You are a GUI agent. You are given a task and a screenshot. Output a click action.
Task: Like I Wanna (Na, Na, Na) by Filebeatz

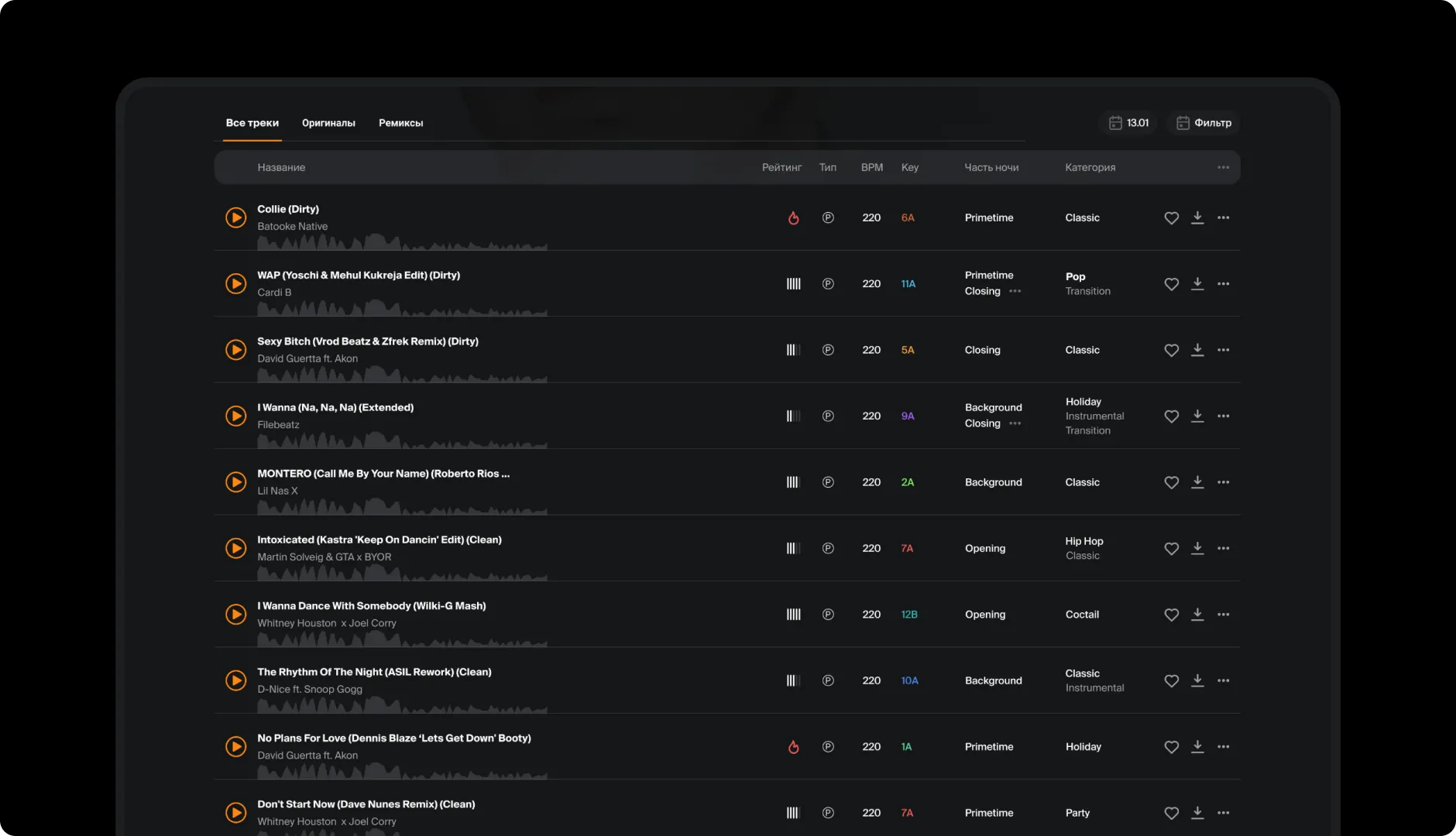(1172, 416)
